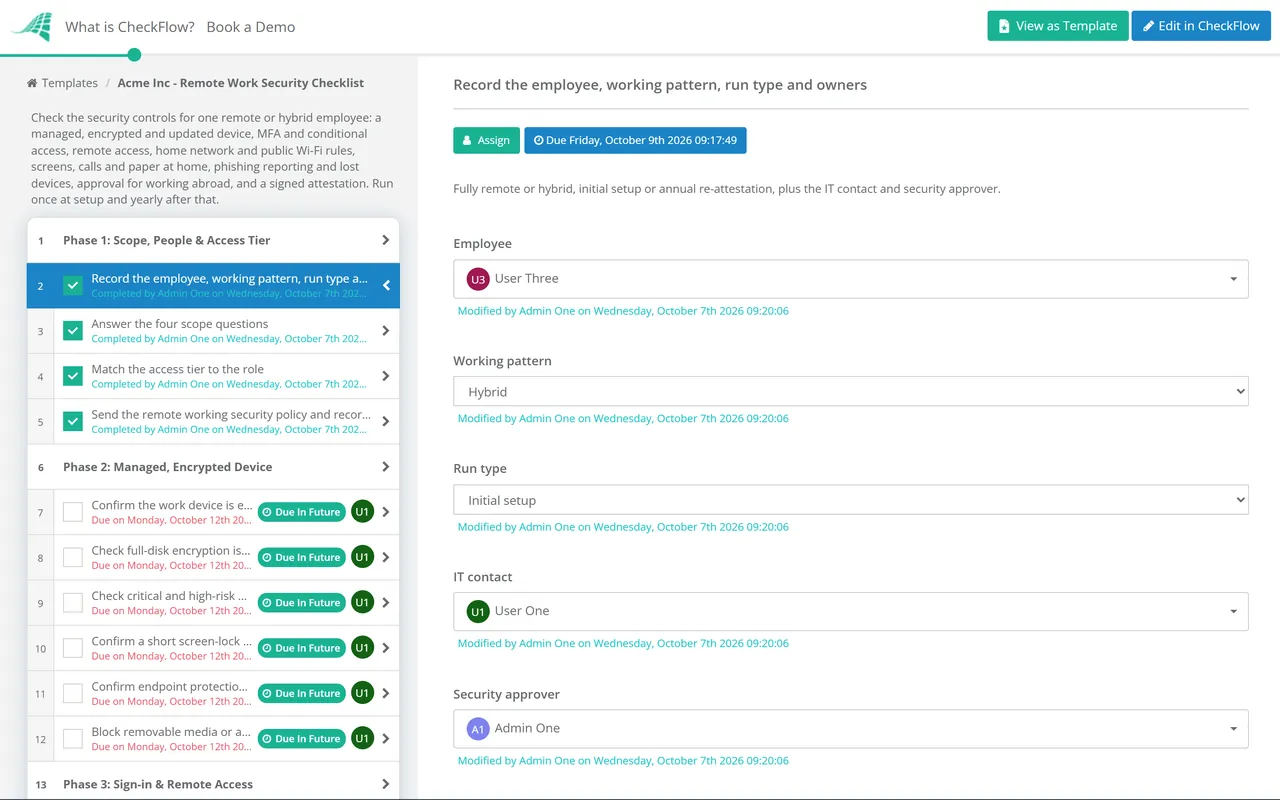Click Due In Future badge on task 7

[301, 512]
